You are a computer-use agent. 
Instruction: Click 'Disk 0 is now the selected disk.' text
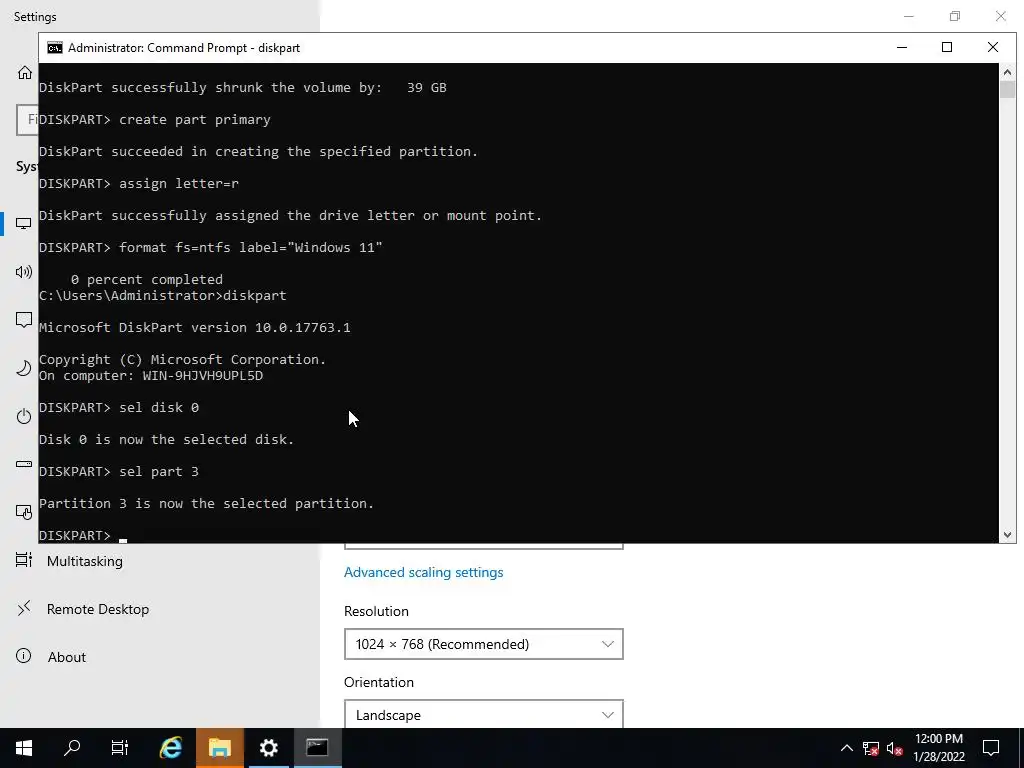167,440
